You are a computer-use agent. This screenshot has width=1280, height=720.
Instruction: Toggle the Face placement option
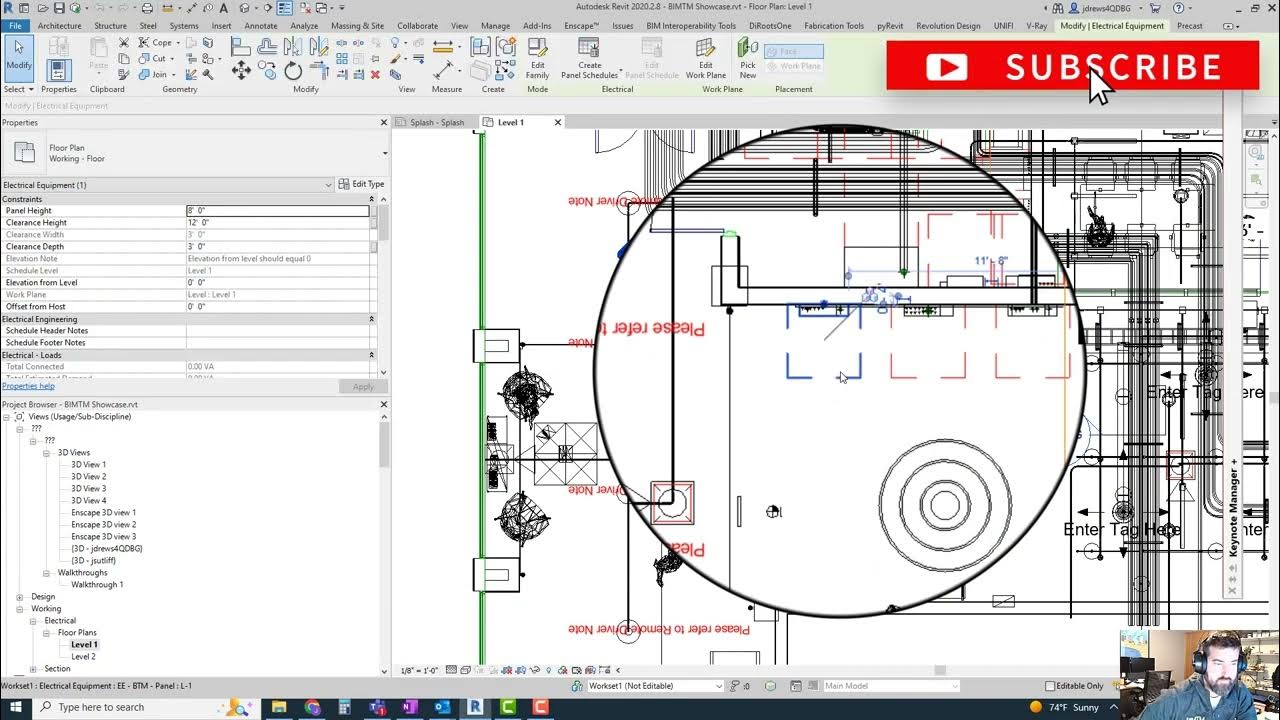click(x=794, y=51)
